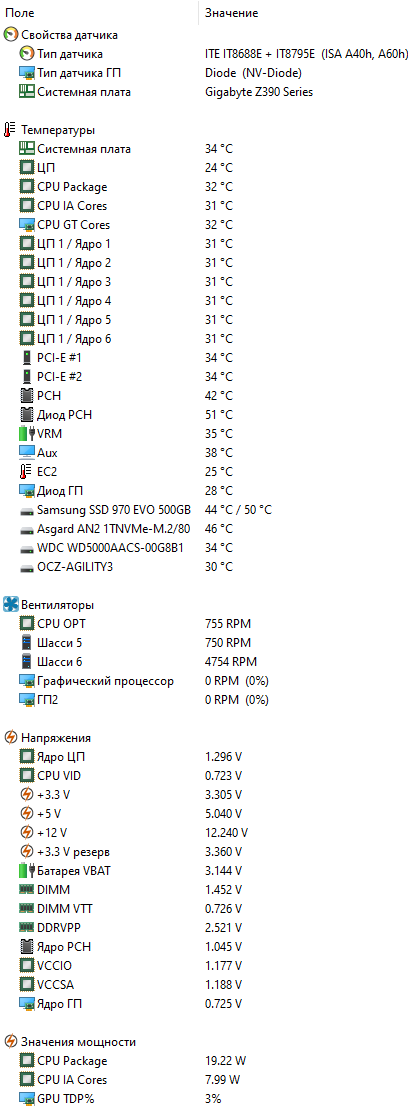Click the monitor icon next to Aux
The image size is (408, 1113).
(26, 452)
